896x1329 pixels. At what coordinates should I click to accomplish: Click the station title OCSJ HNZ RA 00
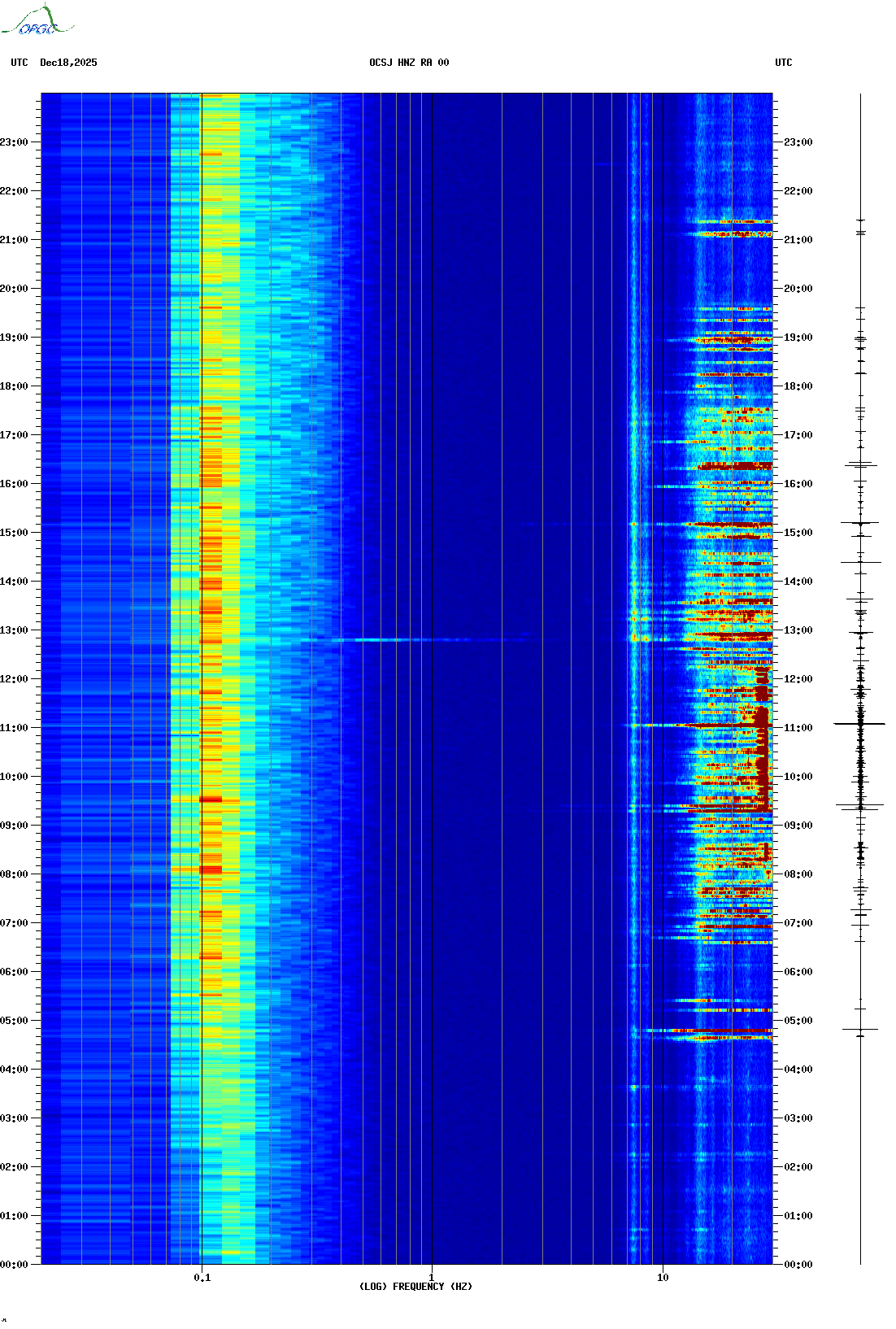[x=409, y=63]
